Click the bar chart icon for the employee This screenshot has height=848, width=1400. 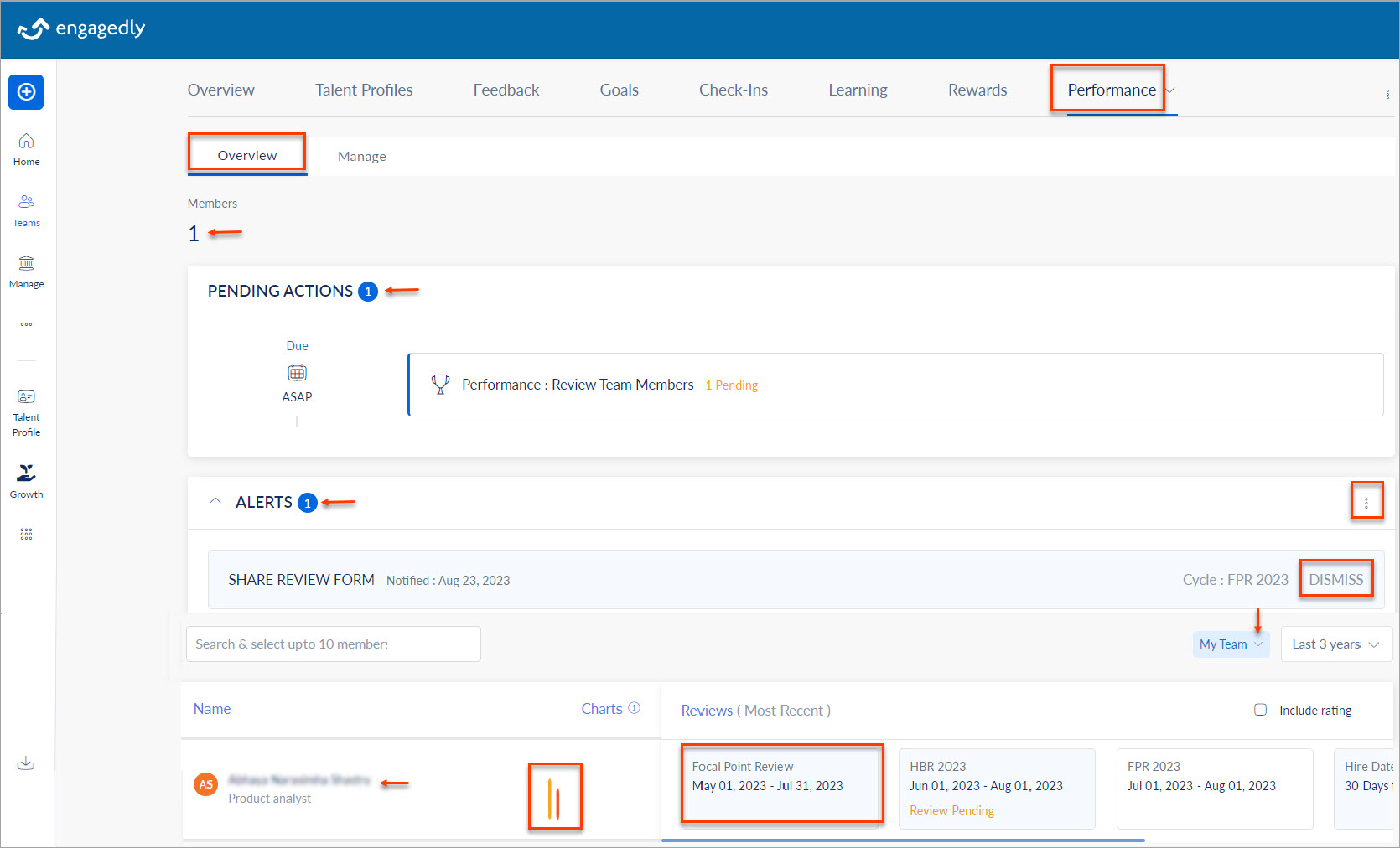[x=554, y=796]
